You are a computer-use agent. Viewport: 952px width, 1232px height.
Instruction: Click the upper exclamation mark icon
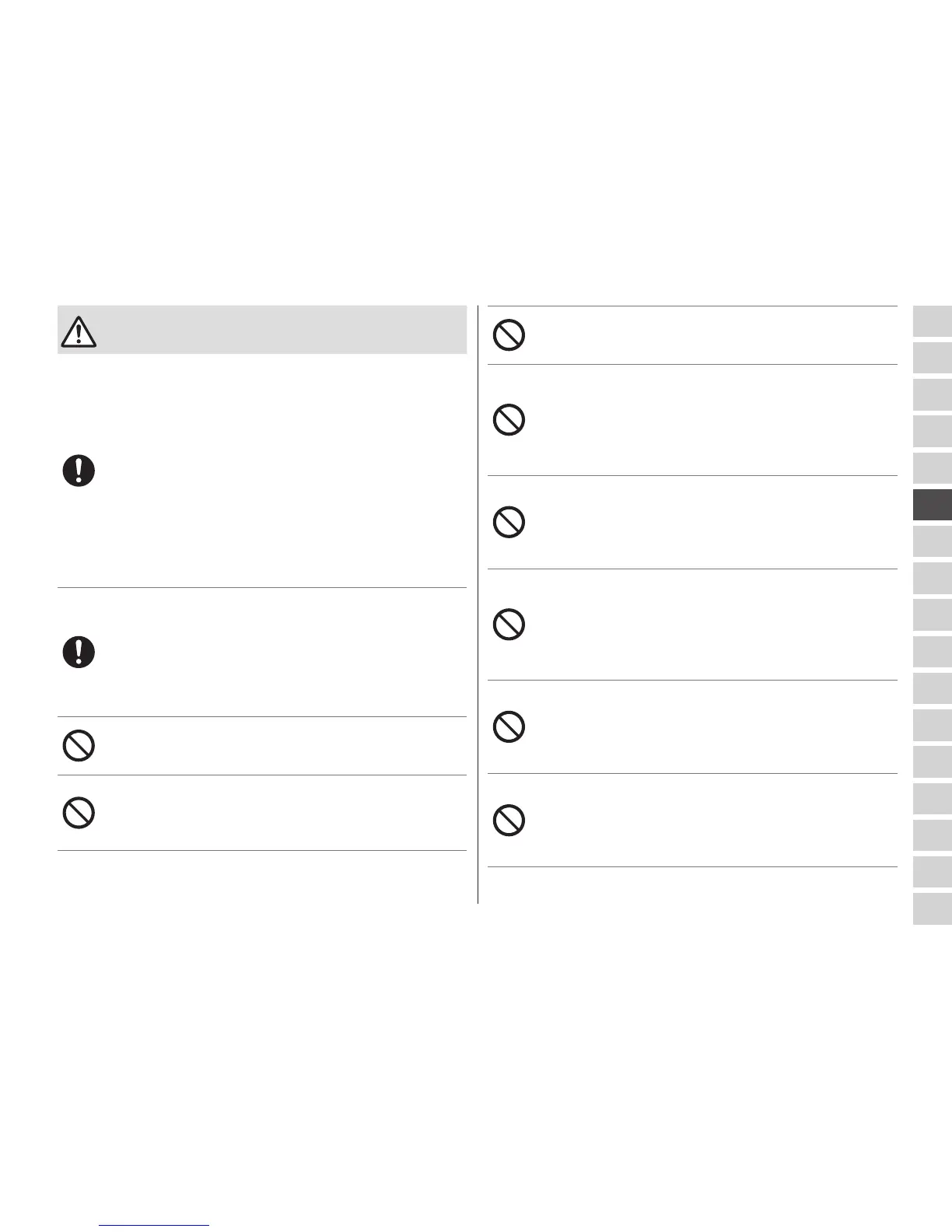(x=79, y=471)
